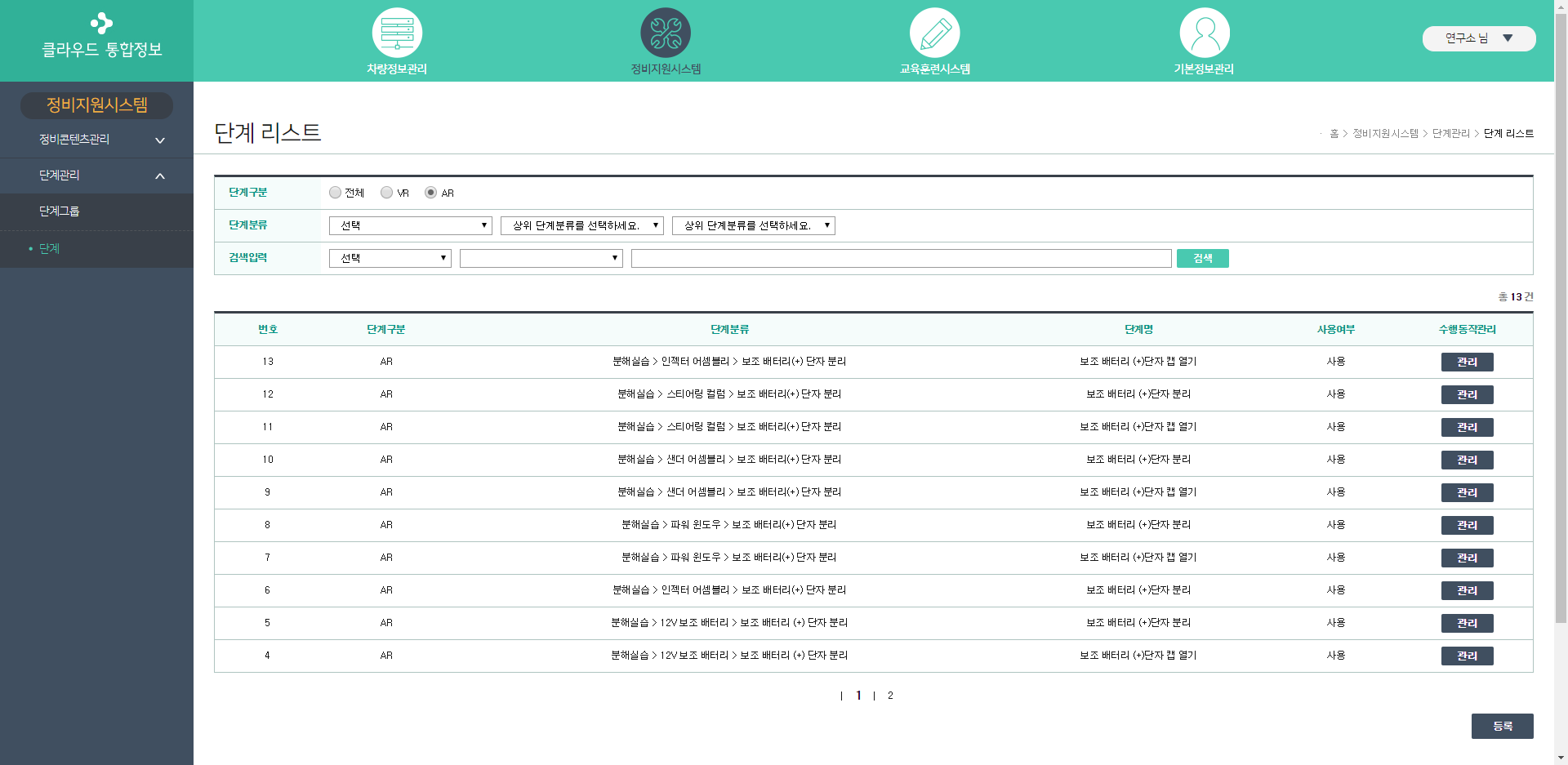The height and width of the screenshot is (765, 1568).
Task: Open the second 단계분류 dropdown
Action: pyautogui.click(x=582, y=225)
